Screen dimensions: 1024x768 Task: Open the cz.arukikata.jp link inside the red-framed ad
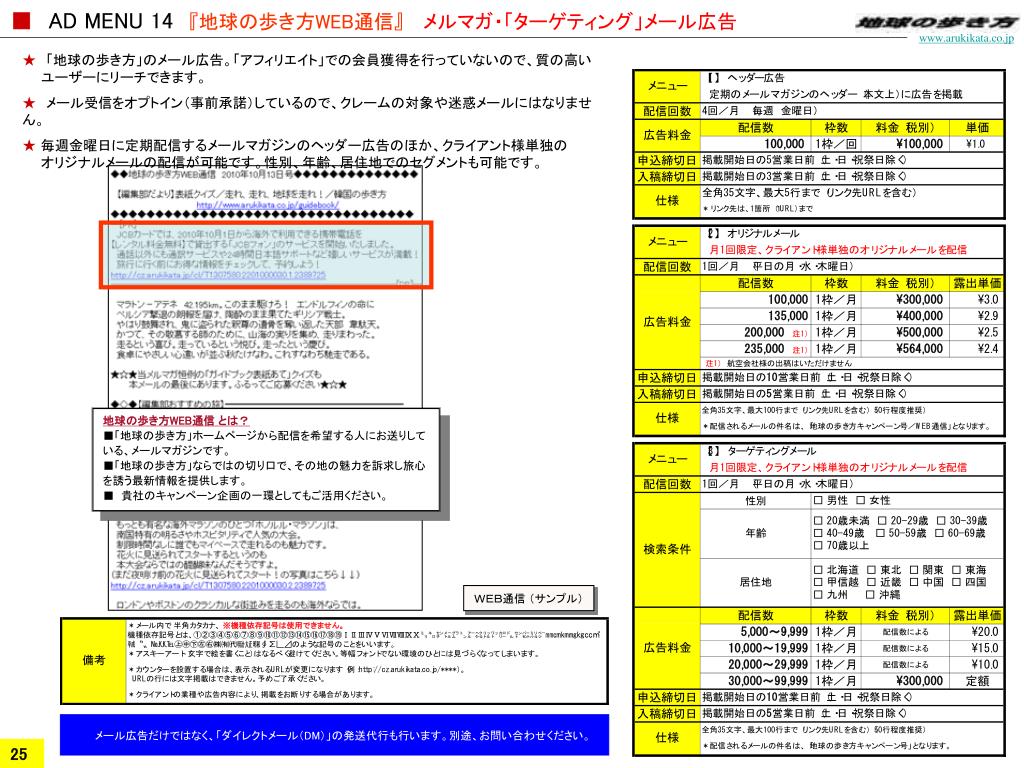click(218, 276)
